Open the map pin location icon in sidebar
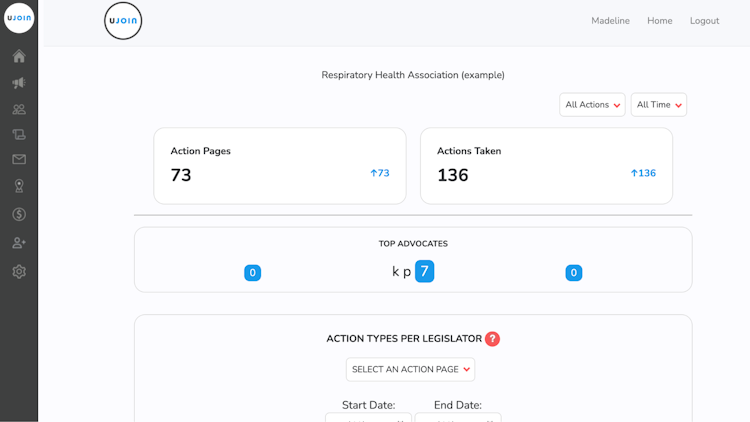Screen dimensions: 750x422 coord(19,186)
